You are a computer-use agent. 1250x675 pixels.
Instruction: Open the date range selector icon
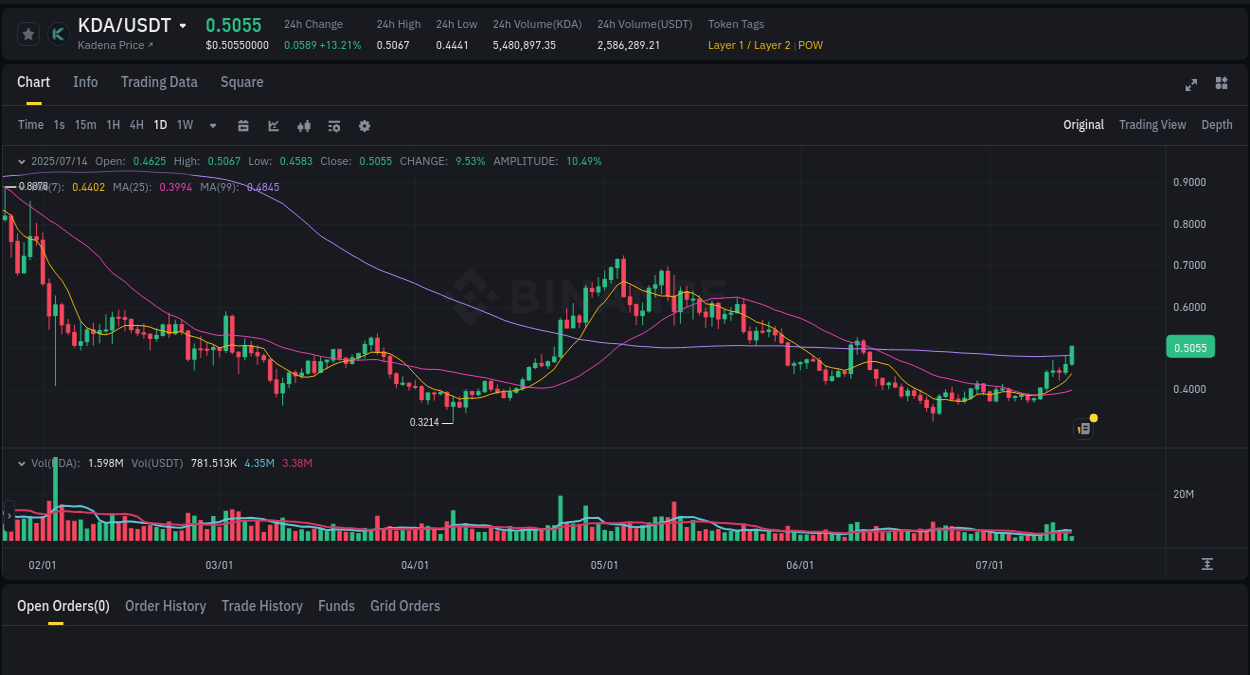[243, 125]
